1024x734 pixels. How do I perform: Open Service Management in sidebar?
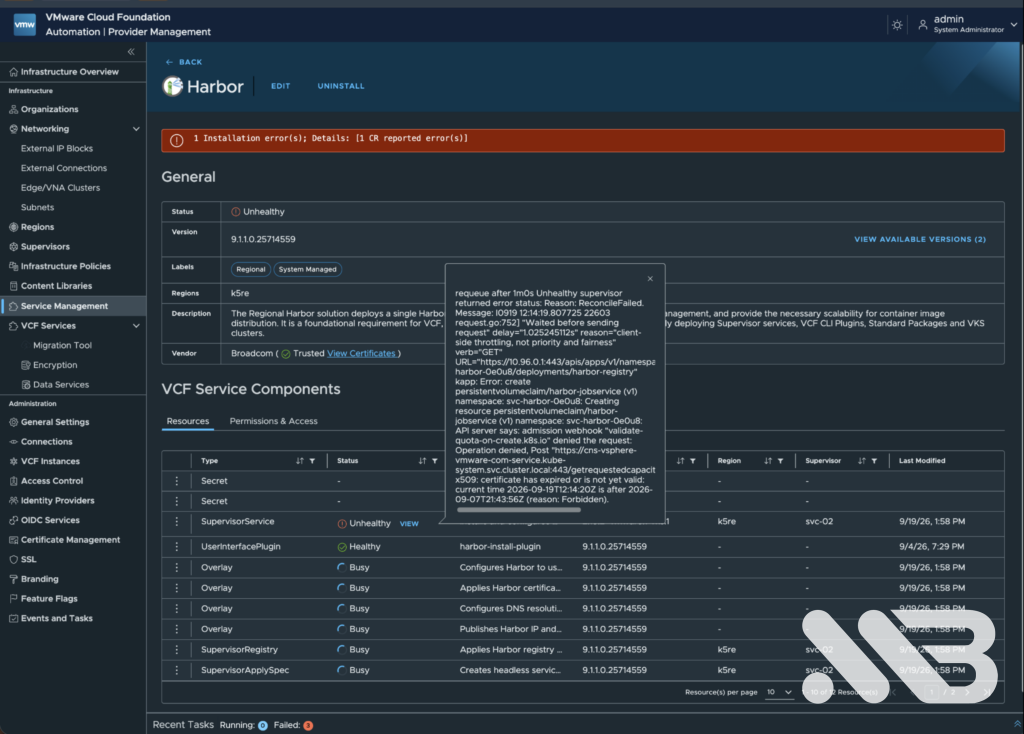pos(73,306)
